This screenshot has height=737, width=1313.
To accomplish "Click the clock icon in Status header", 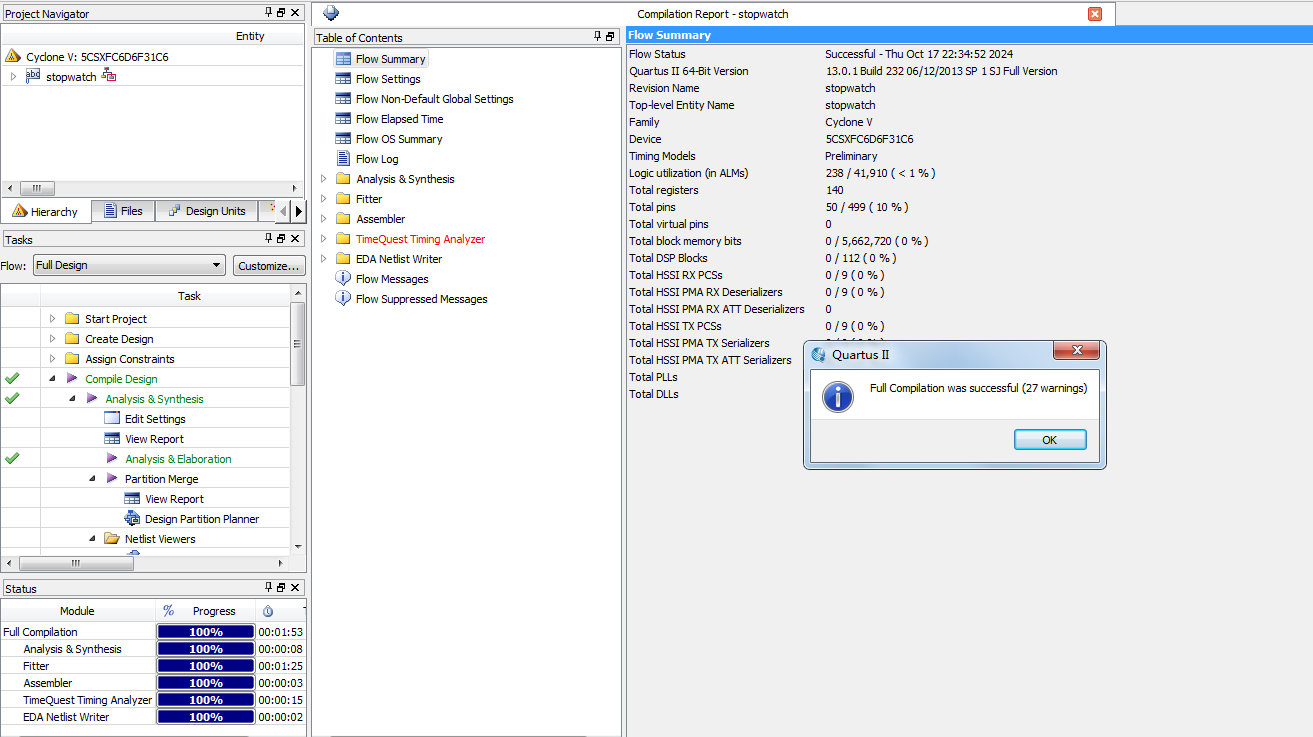I will tap(268, 611).
